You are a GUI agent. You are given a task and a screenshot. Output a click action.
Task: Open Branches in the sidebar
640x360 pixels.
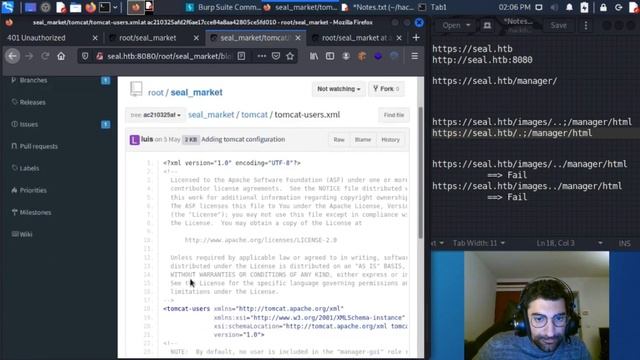(x=33, y=80)
